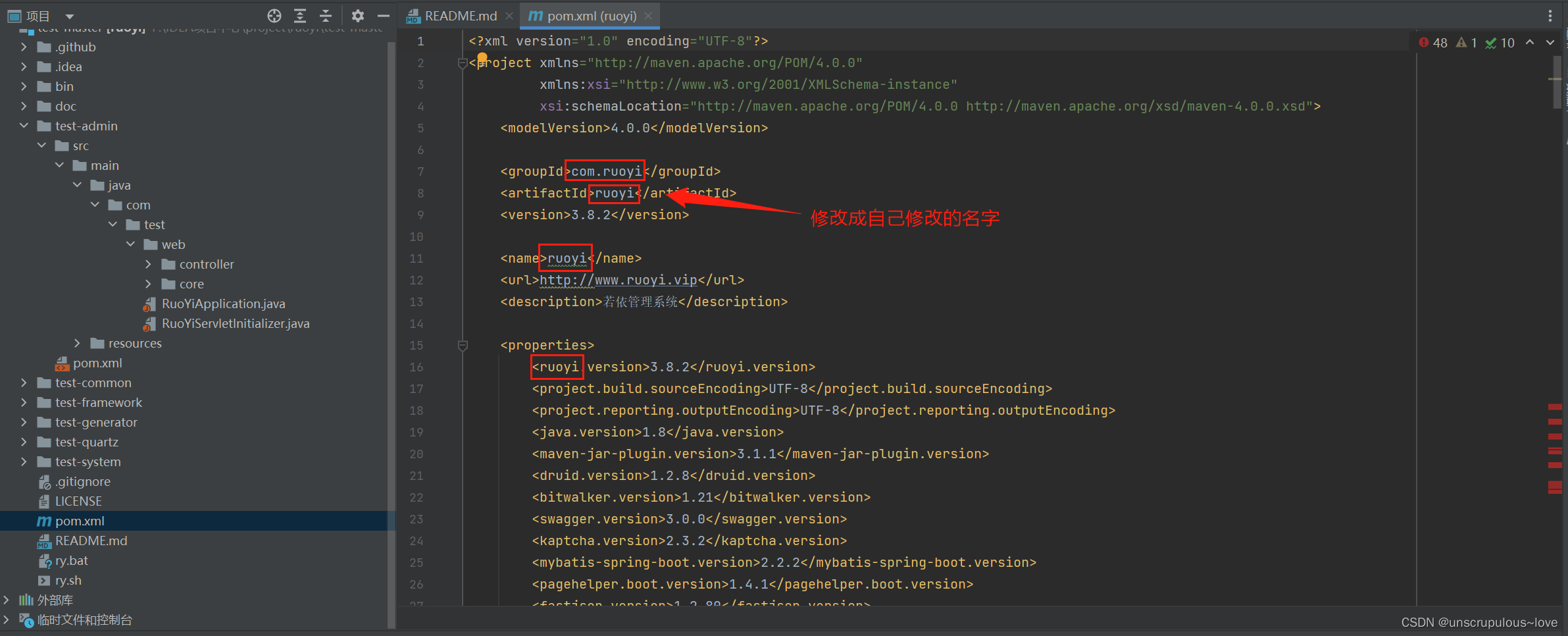Screen dimensions: 1568x636
Task: Open the project view dropdown arrow
Action: pyautogui.click(x=70, y=16)
